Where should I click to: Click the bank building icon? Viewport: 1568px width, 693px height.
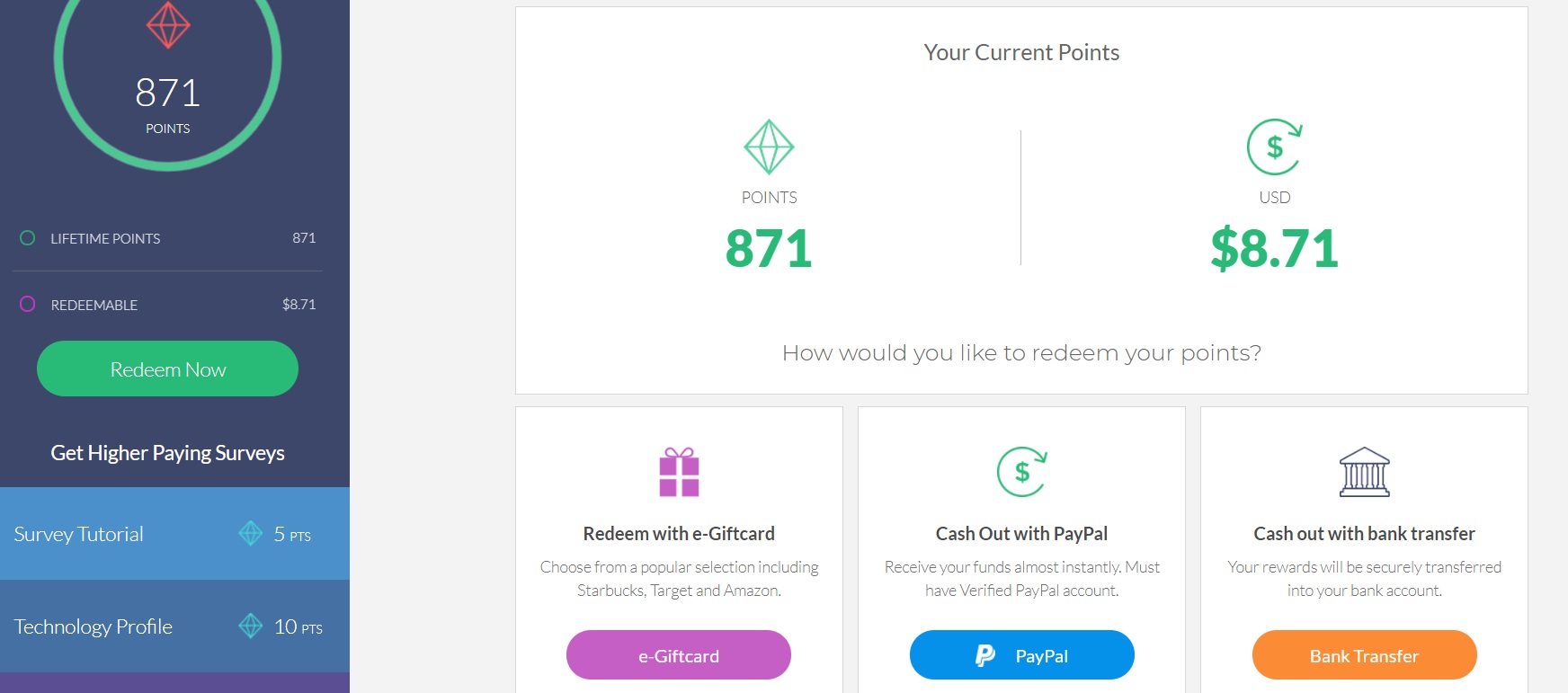(1364, 472)
